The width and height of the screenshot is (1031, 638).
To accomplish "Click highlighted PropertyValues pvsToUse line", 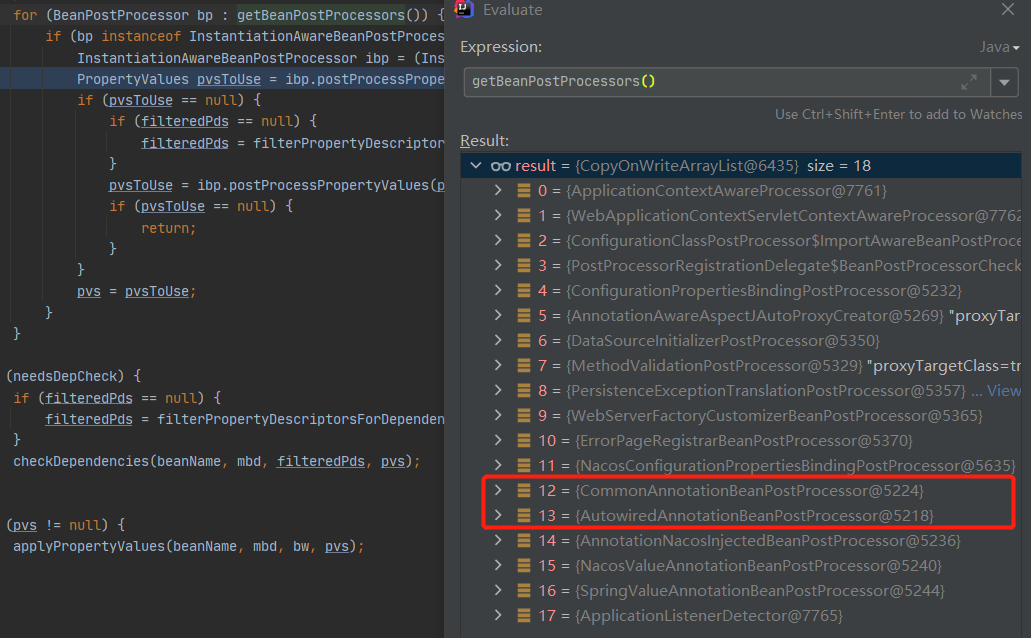I will coord(222,79).
